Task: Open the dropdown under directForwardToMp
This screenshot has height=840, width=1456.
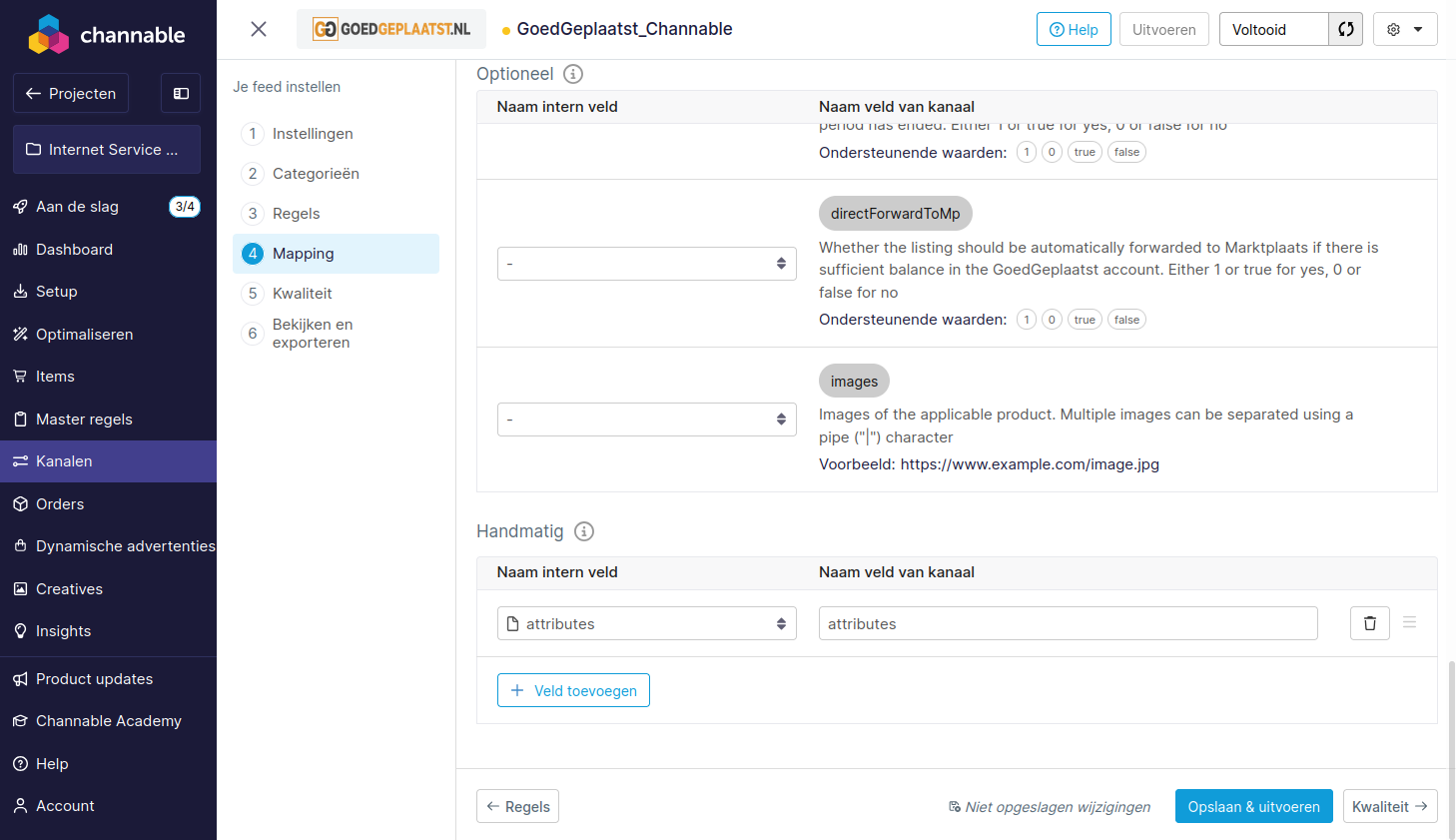Action: [646, 263]
